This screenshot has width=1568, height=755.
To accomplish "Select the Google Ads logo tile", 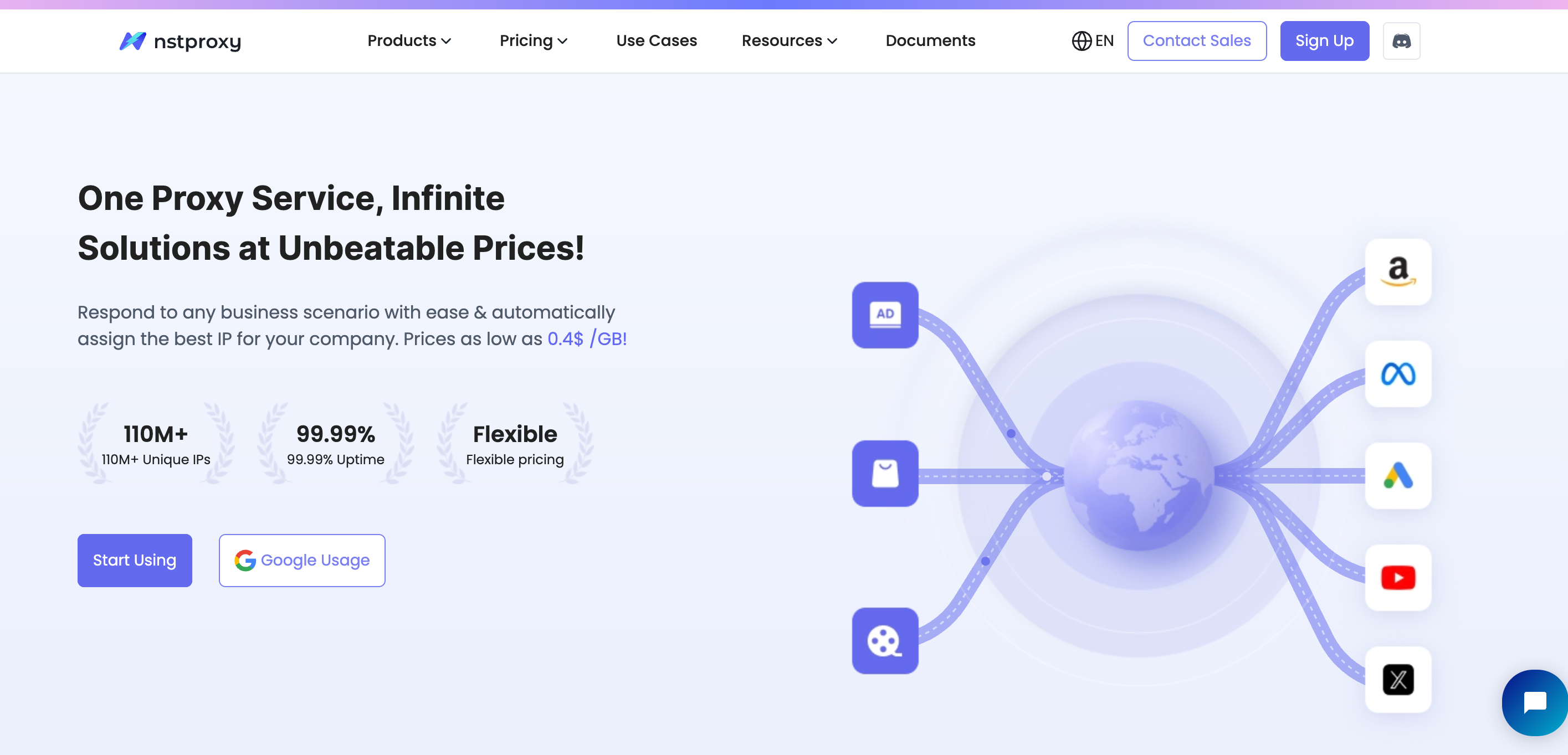I will point(1397,475).
